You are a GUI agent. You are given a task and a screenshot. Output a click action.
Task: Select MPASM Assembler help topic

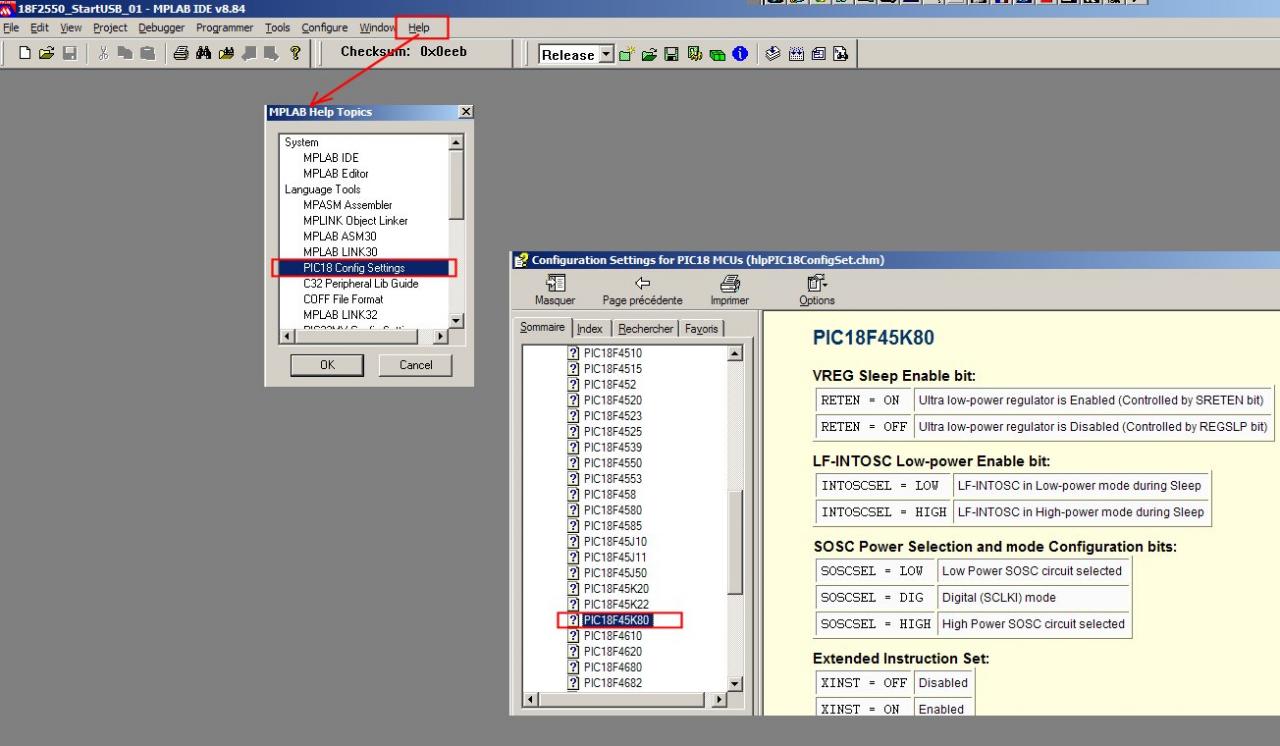coord(347,205)
